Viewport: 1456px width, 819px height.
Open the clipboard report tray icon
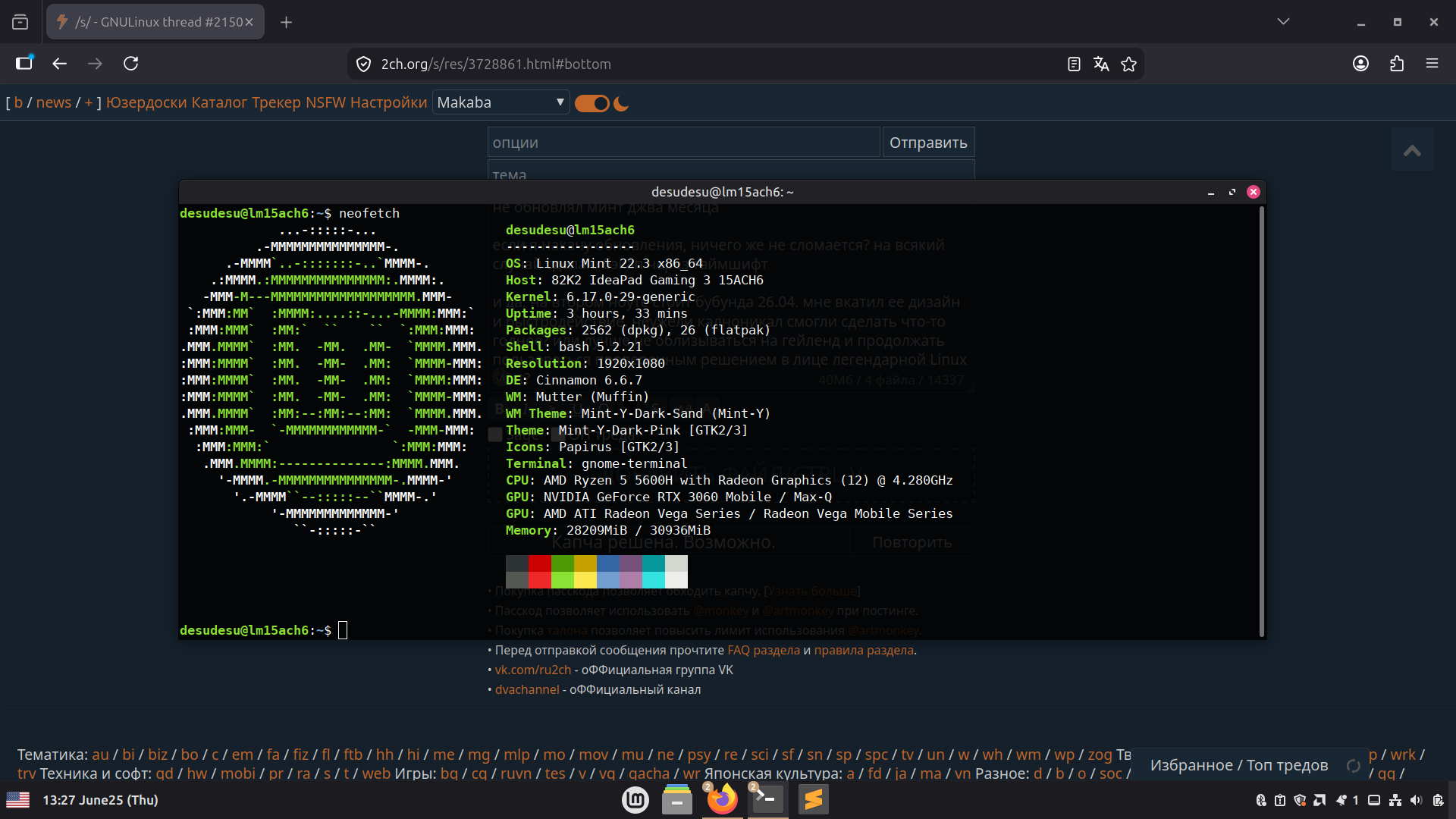pyautogui.click(x=1280, y=800)
